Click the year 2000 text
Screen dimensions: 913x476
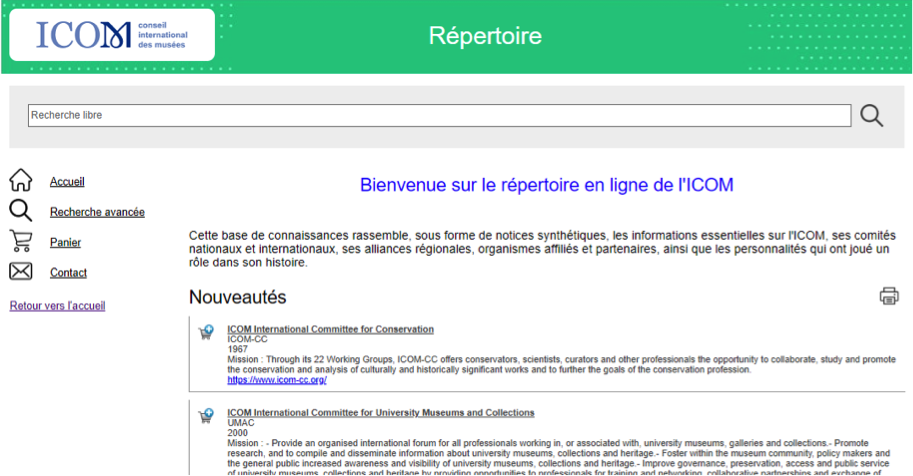pyautogui.click(x=238, y=432)
